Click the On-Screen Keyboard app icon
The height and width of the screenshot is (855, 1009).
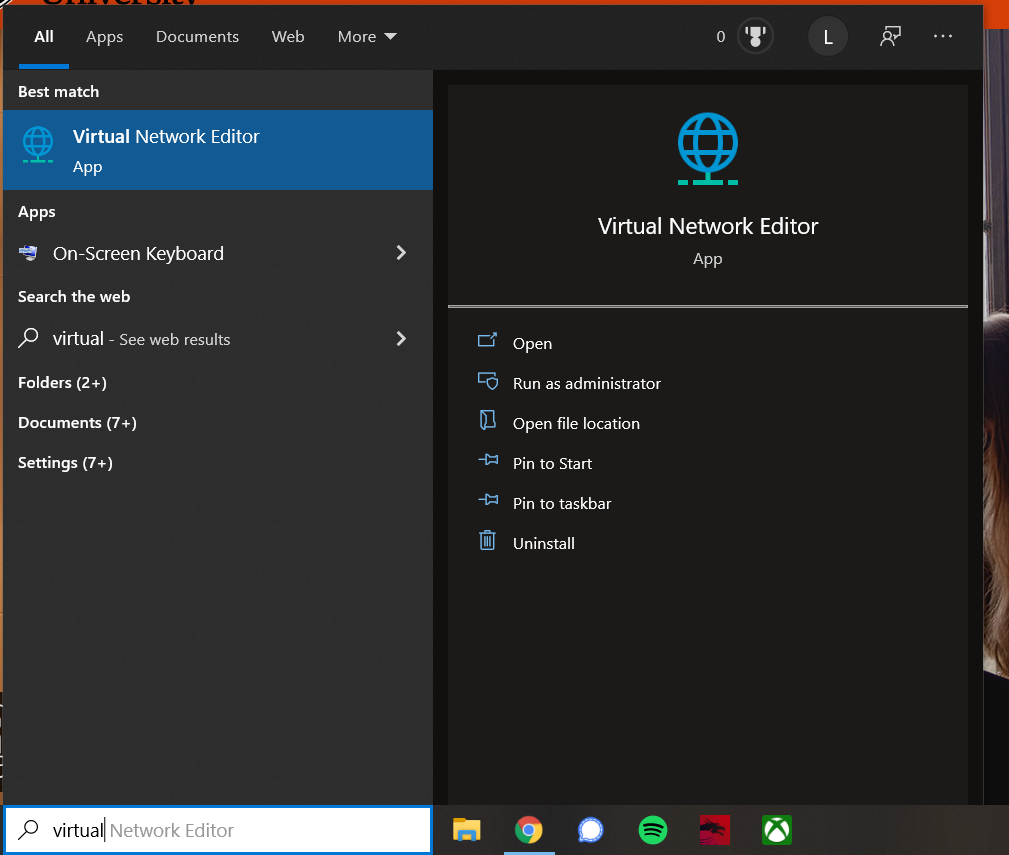click(28, 253)
